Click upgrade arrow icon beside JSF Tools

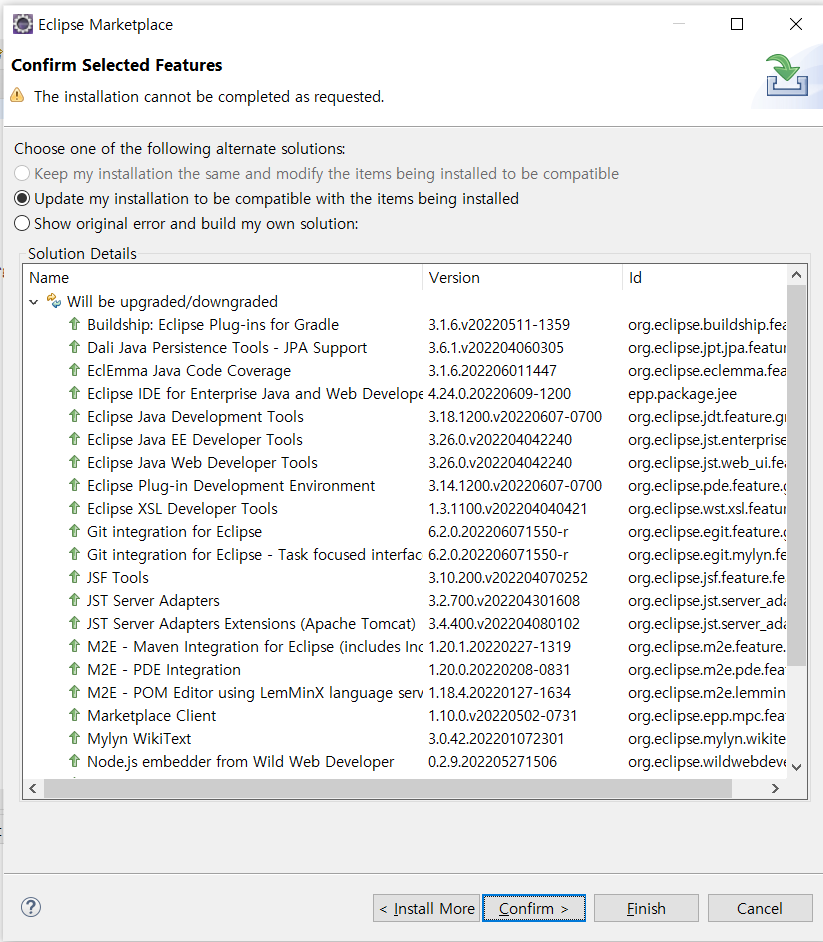[74, 577]
